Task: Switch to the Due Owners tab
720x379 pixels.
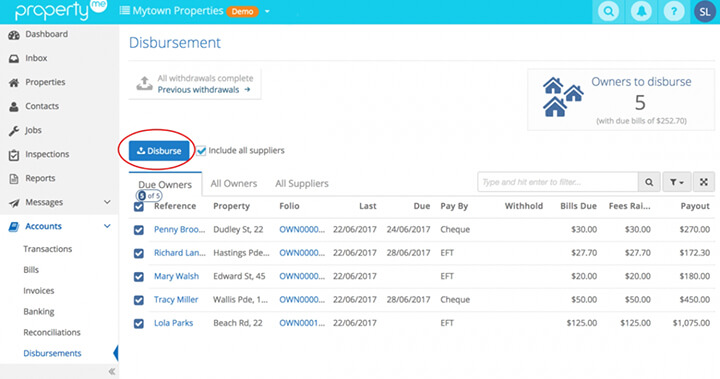Action: pyautogui.click(x=165, y=184)
